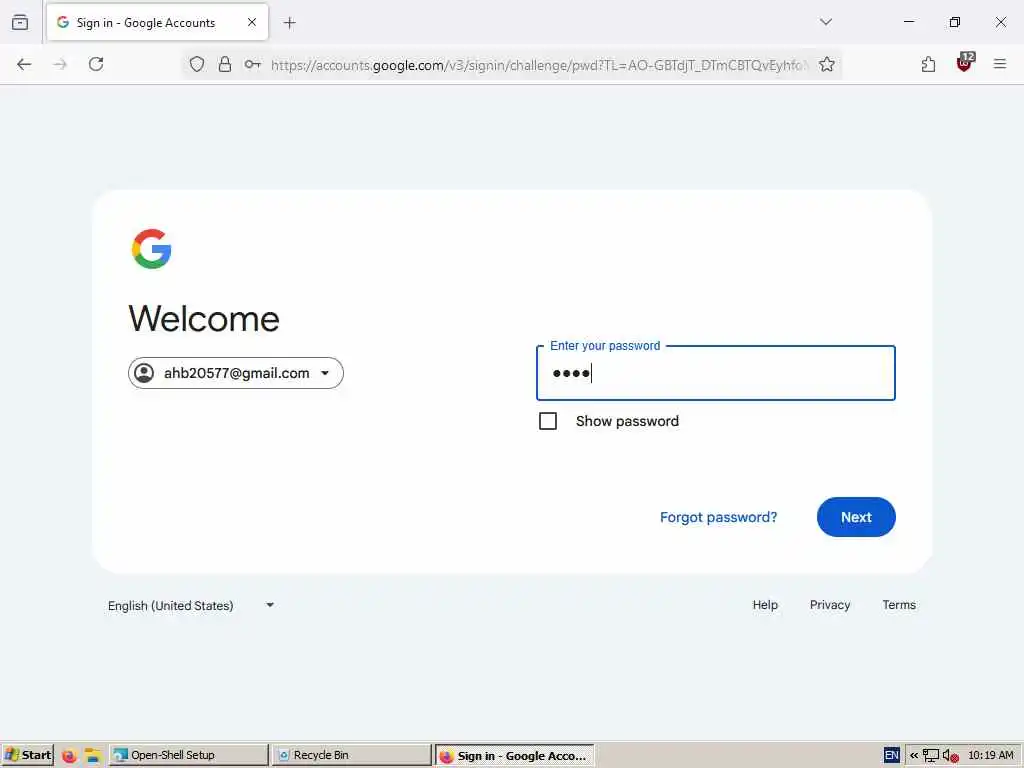Open the Privacy link
This screenshot has width=1024, height=768.
point(830,605)
